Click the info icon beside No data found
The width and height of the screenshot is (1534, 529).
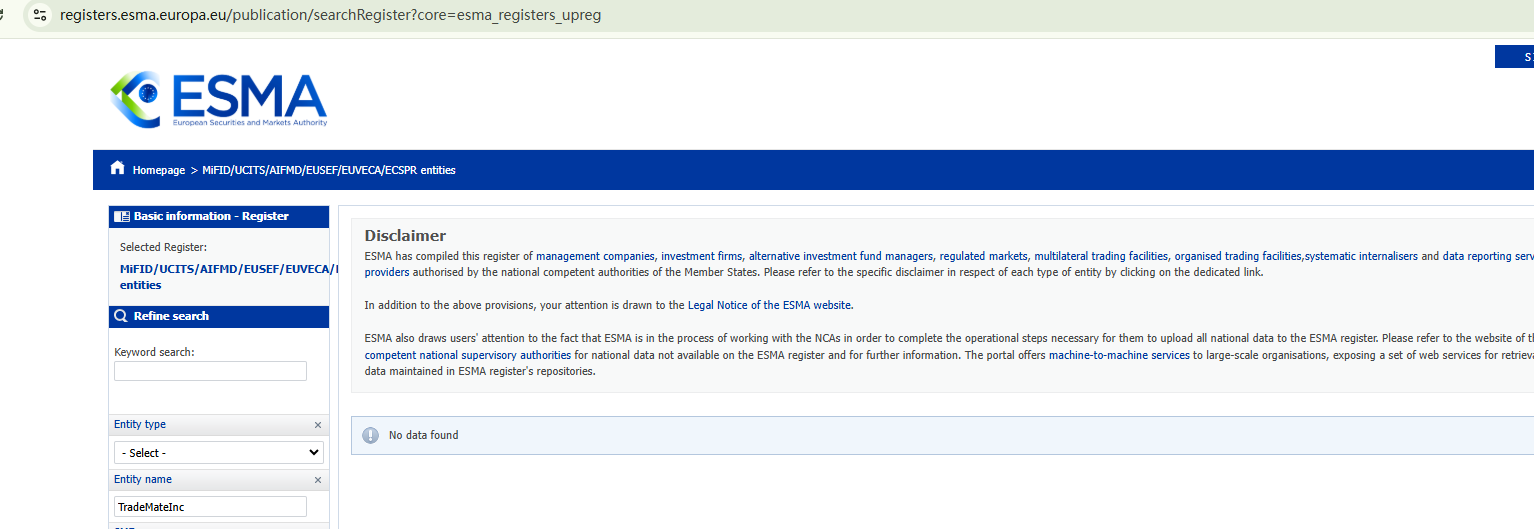[370, 435]
